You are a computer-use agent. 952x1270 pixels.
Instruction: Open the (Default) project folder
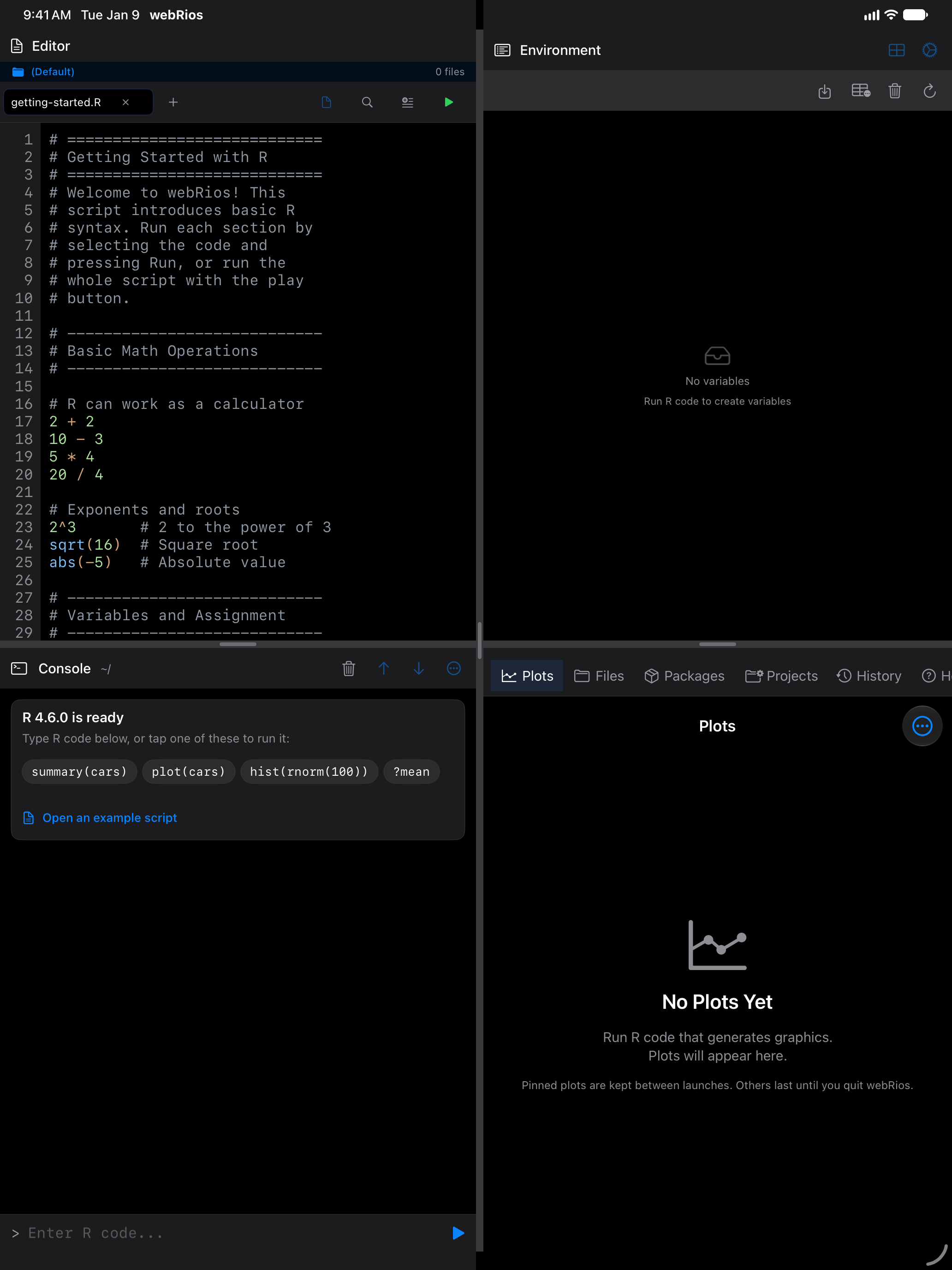(44, 72)
